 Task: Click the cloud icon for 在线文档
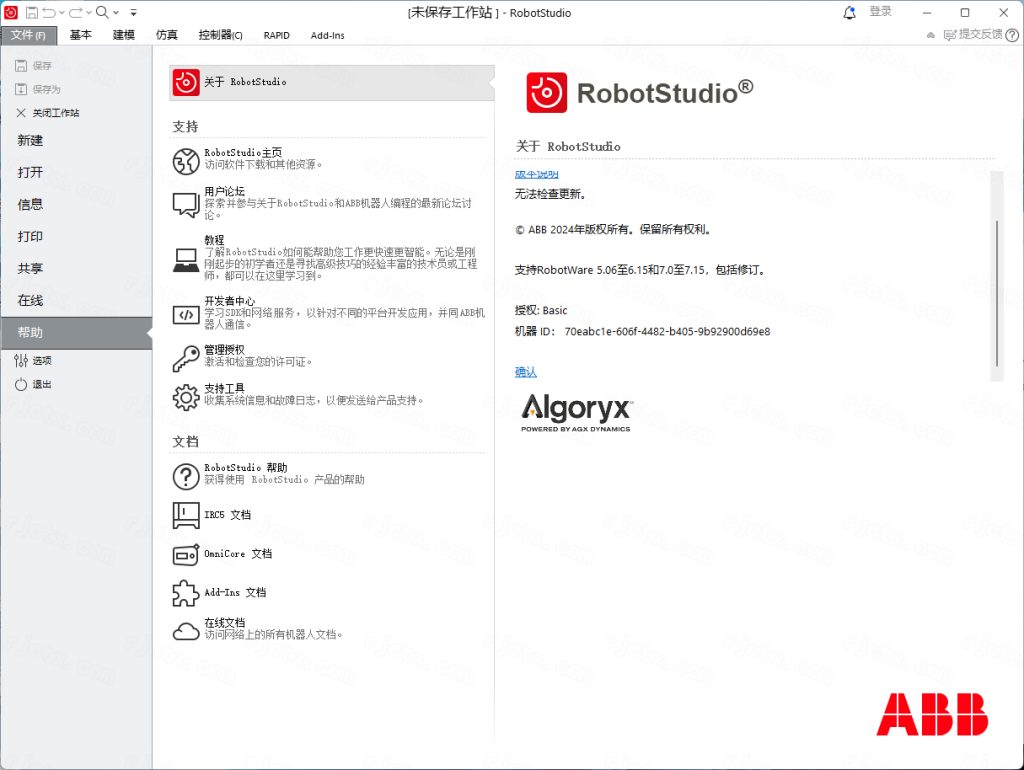tap(186, 631)
